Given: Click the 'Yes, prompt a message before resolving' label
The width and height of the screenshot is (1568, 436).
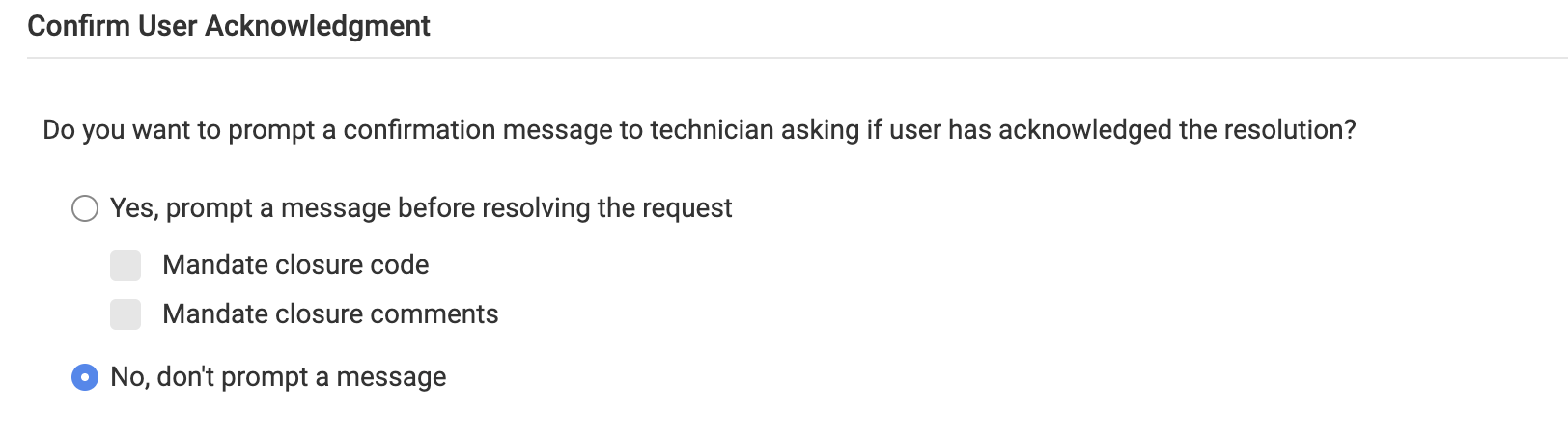Looking at the screenshot, I should 421,208.
